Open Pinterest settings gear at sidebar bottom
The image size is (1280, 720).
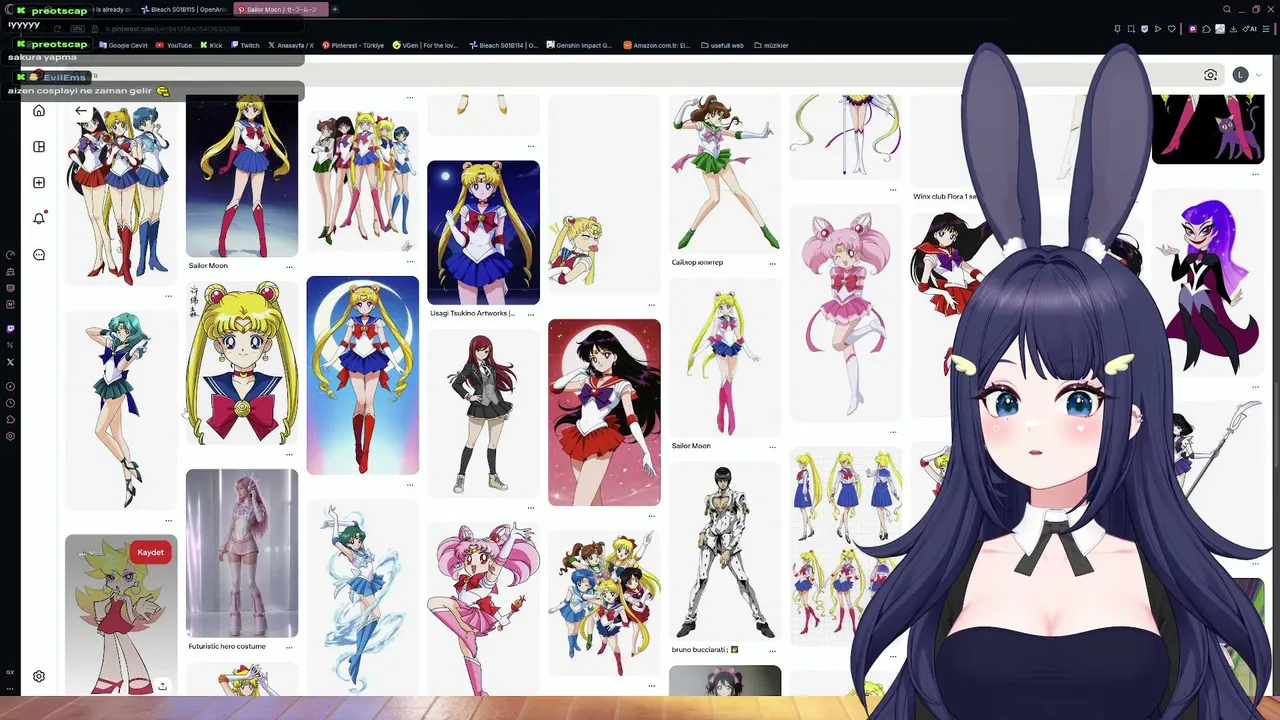(x=39, y=676)
